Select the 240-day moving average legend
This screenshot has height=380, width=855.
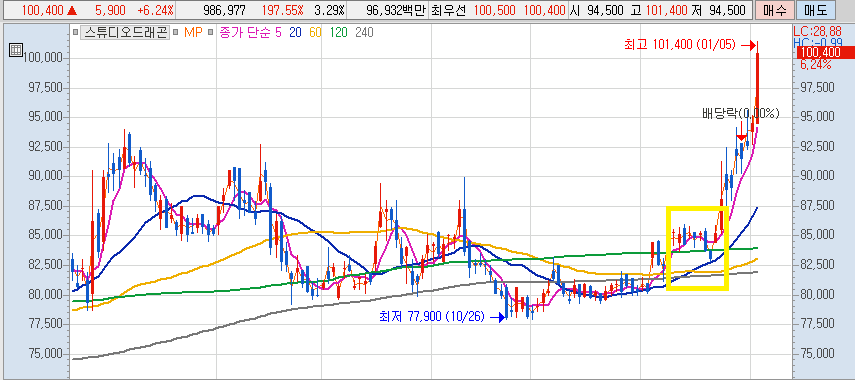(364, 33)
